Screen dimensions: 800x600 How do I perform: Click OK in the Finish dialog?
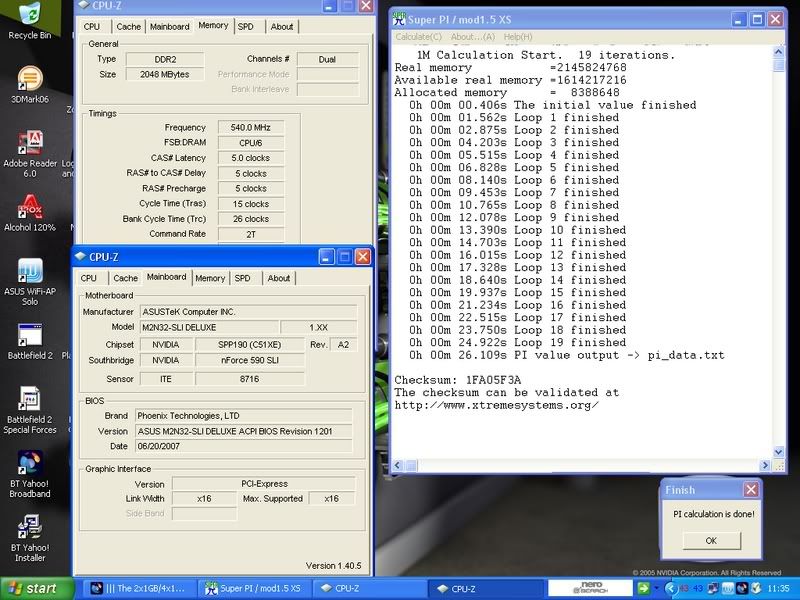click(x=711, y=541)
